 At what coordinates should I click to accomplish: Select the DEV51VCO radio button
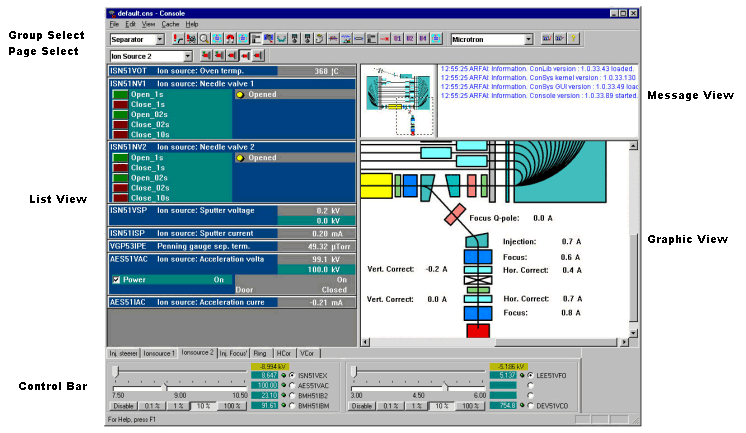pos(528,405)
